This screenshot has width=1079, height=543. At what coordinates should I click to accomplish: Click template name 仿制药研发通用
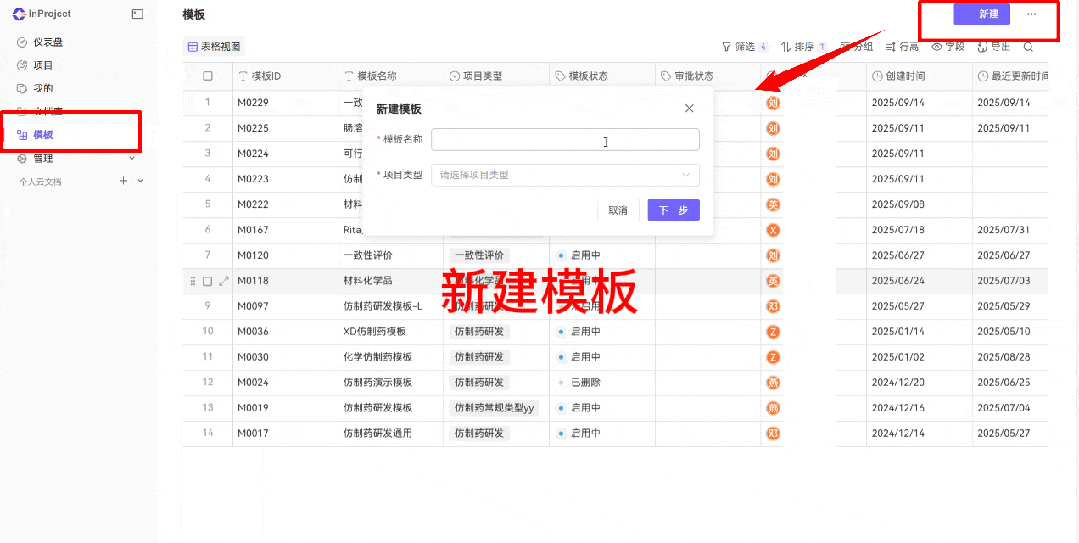tap(377, 434)
